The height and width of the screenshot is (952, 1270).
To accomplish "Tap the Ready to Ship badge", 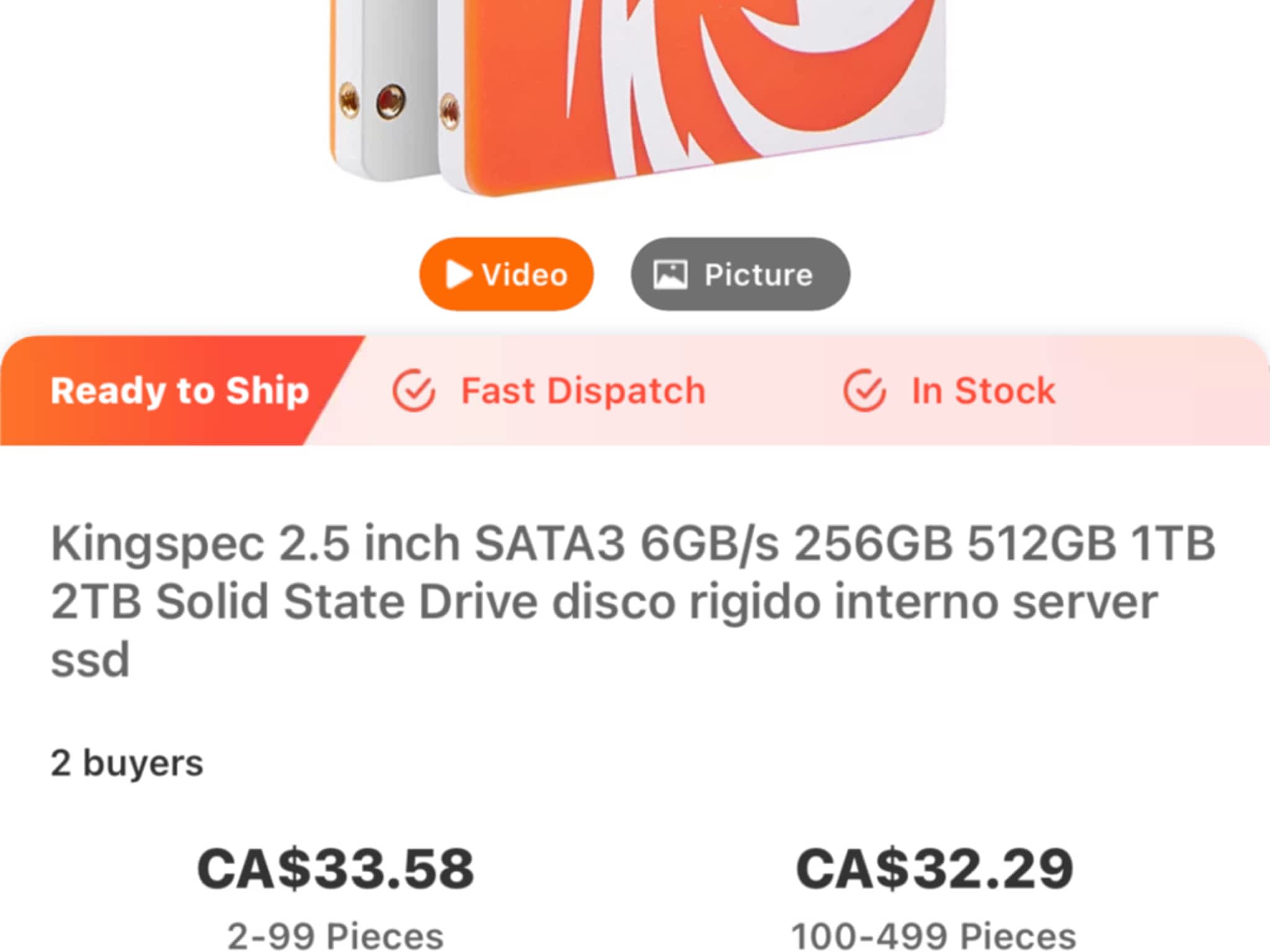I will (x=180, y=390).
